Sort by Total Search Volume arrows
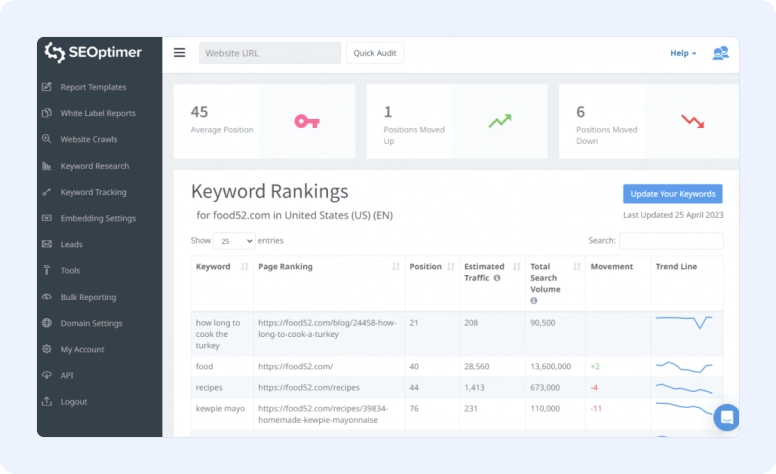Viewport: 776px width, 474px height. coord(577,267)
